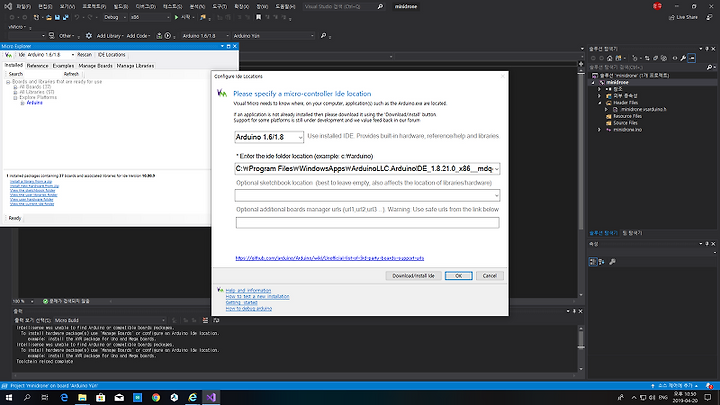Image resolution: width=720 pixels, height=405 pixels.
Task: Click the vMicro build and upload play icon
Action: (x=168, y=36)
